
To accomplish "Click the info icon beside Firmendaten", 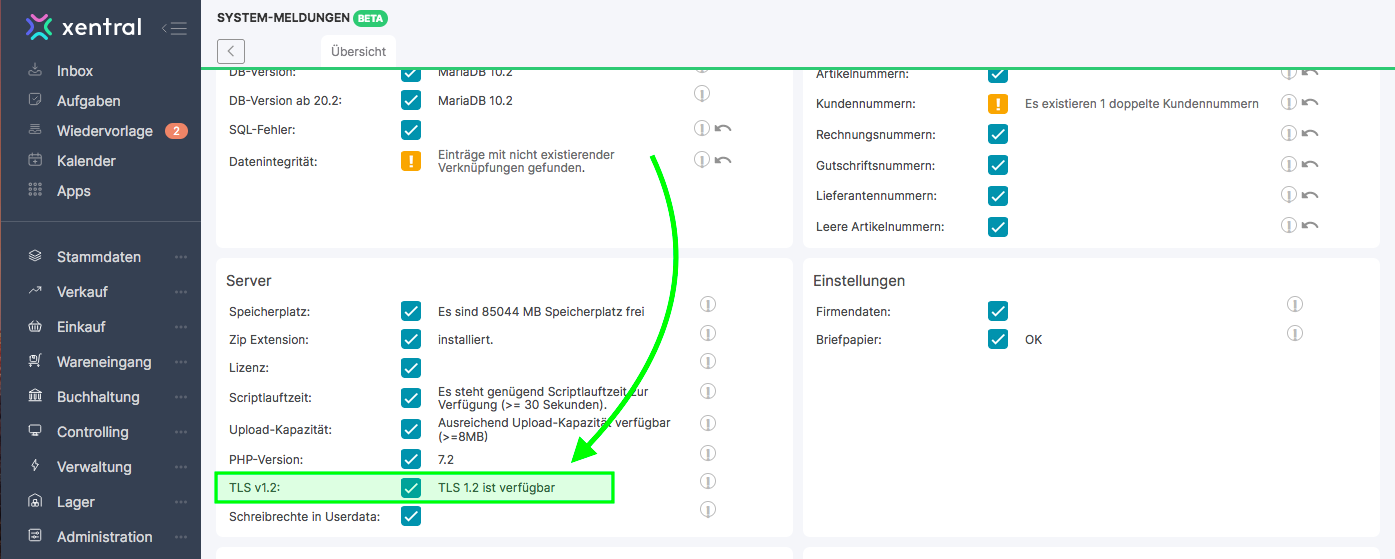I will tap(1295, 305).
